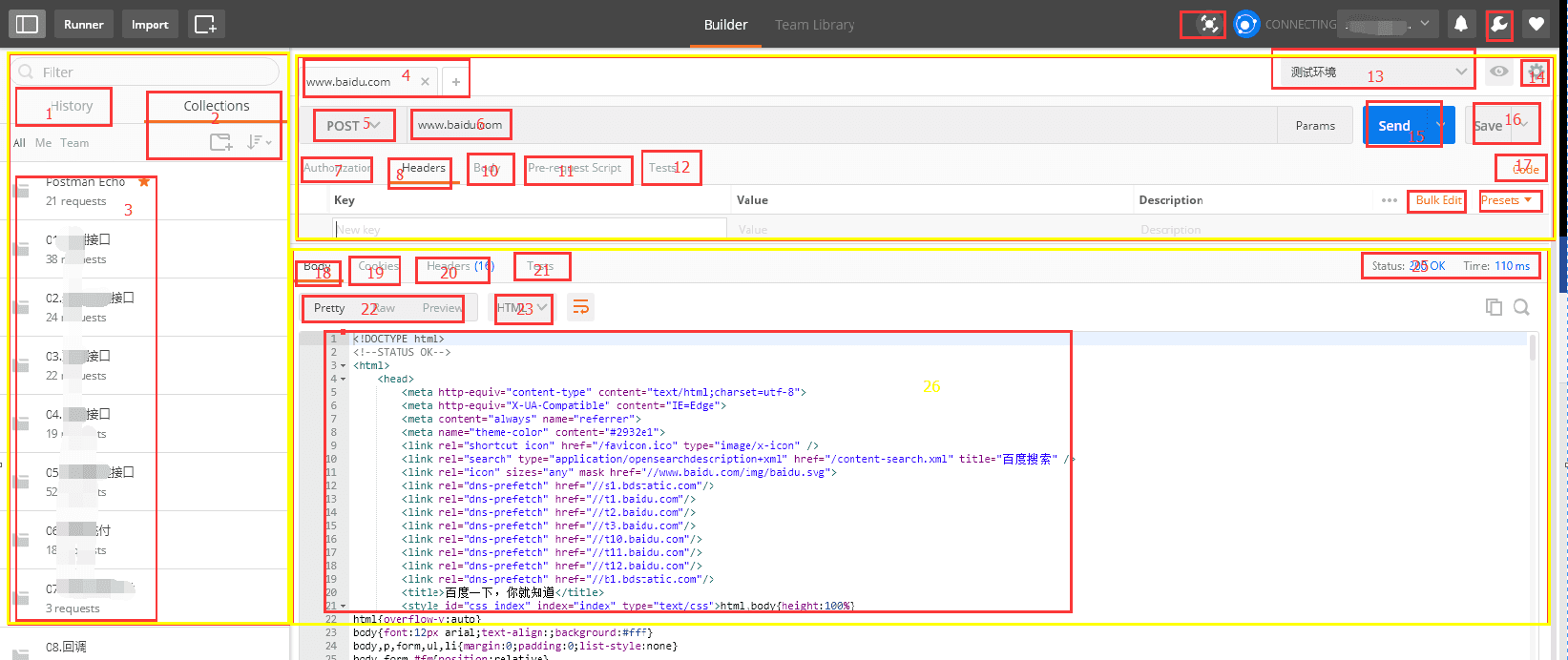Switch to Team Library view
This screenshot has height=660, width=1568.
[x=814, y=25]
